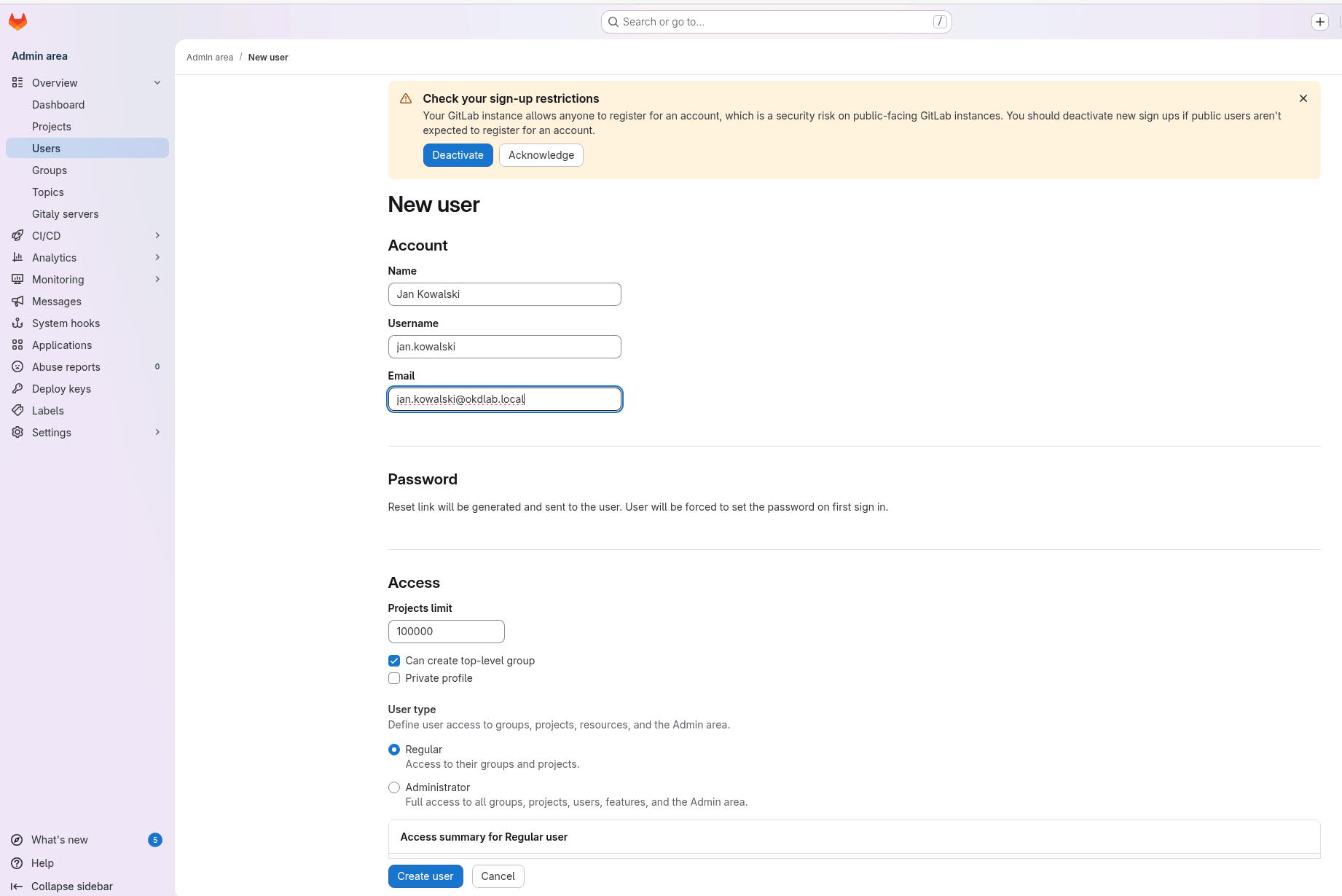Click the Projects limit input field
Screen dimensions: 1342x896
(x=446, y=632)
